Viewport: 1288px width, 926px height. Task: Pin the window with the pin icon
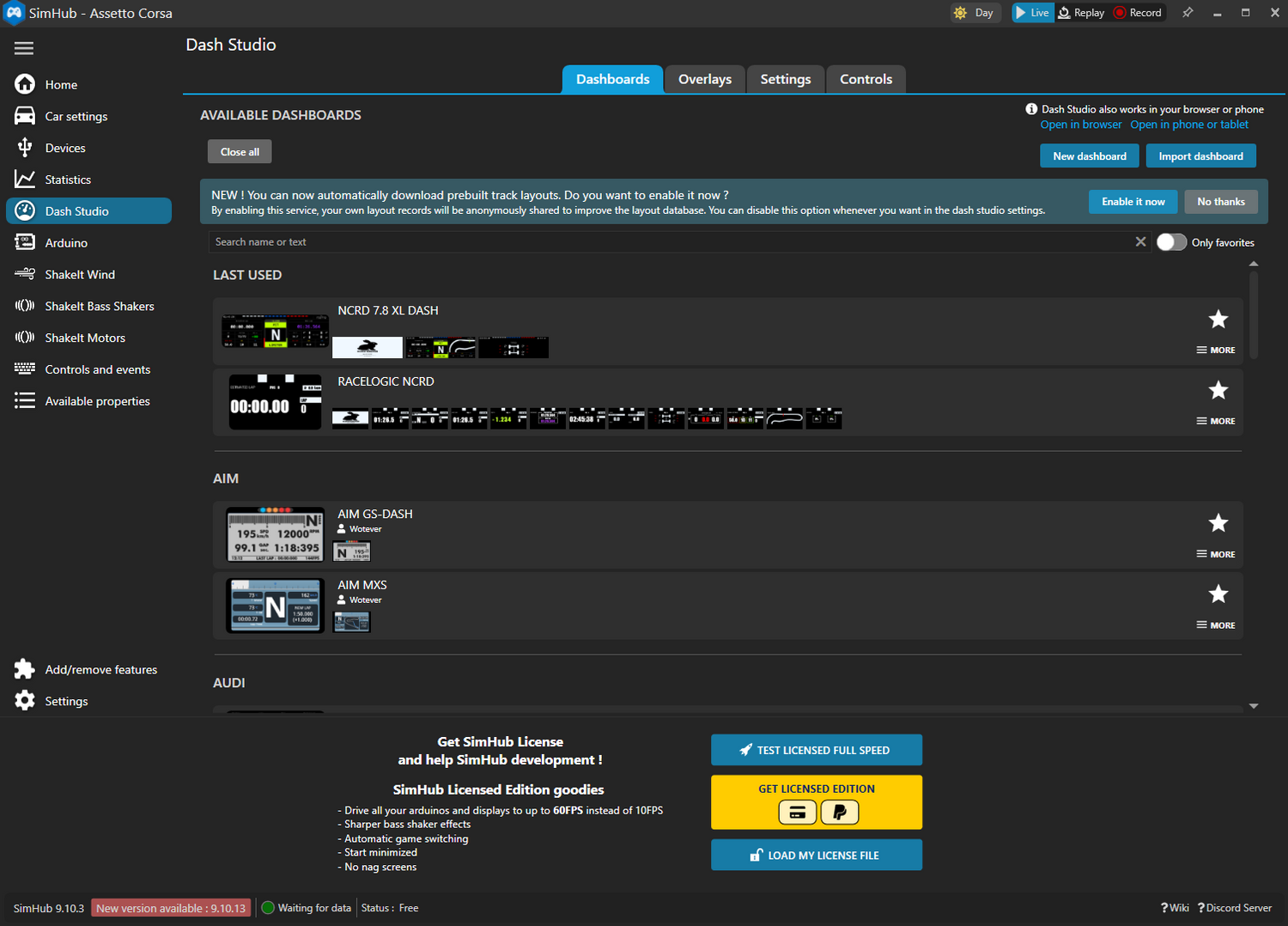click(x=1188, y=13)
